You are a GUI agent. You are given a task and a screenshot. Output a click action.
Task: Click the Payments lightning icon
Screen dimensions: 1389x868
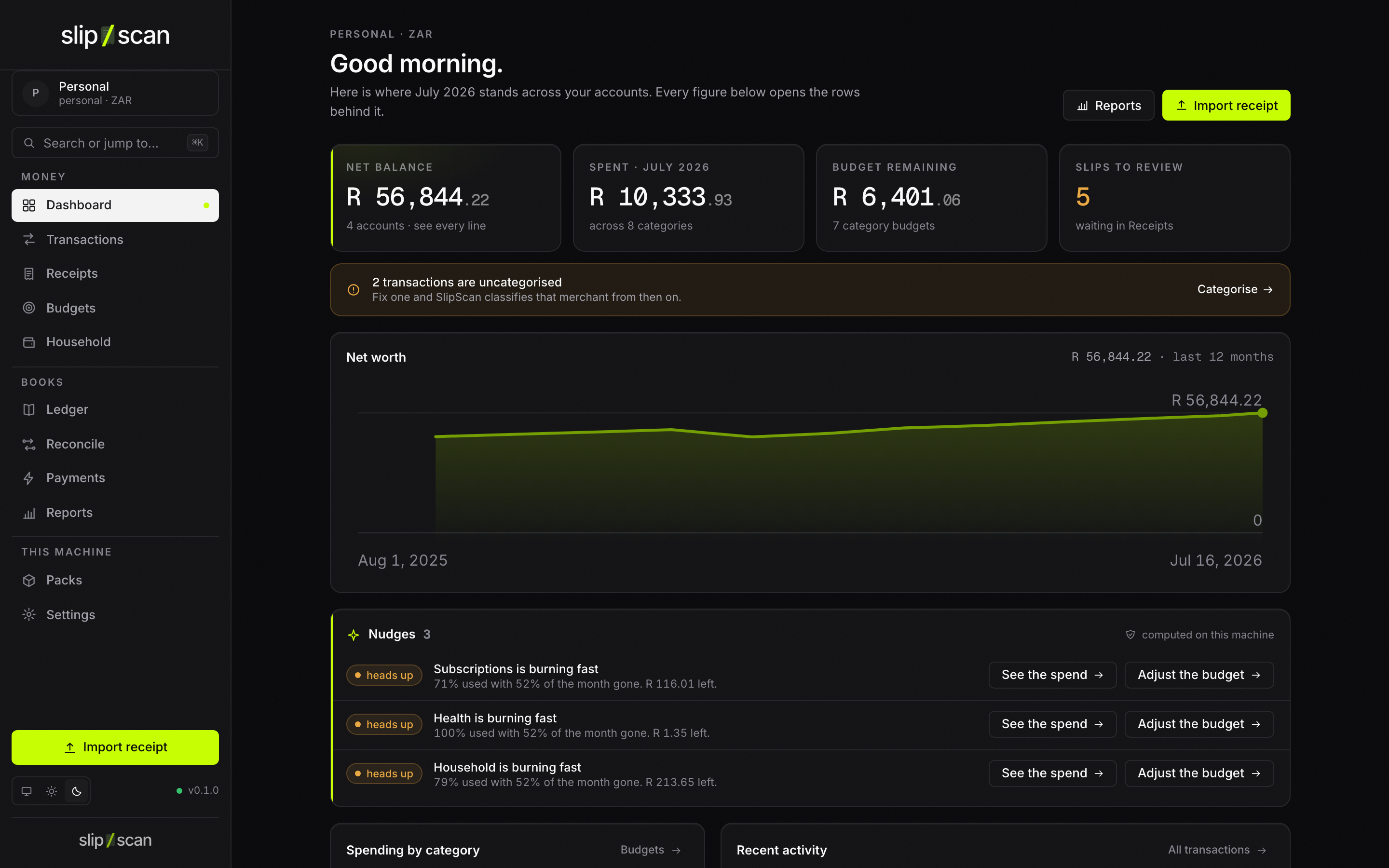29,477
